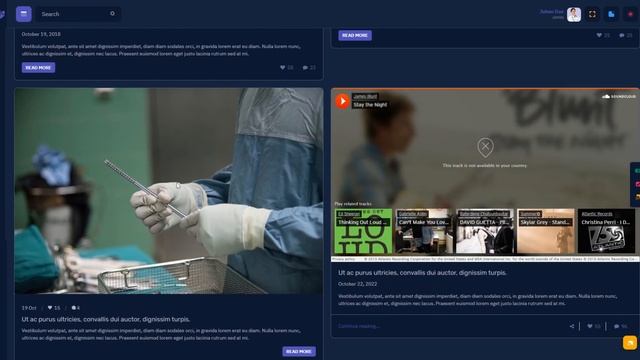
Task: Click the yellow floating button at the bottom corner
Action: tap(630, 342)
